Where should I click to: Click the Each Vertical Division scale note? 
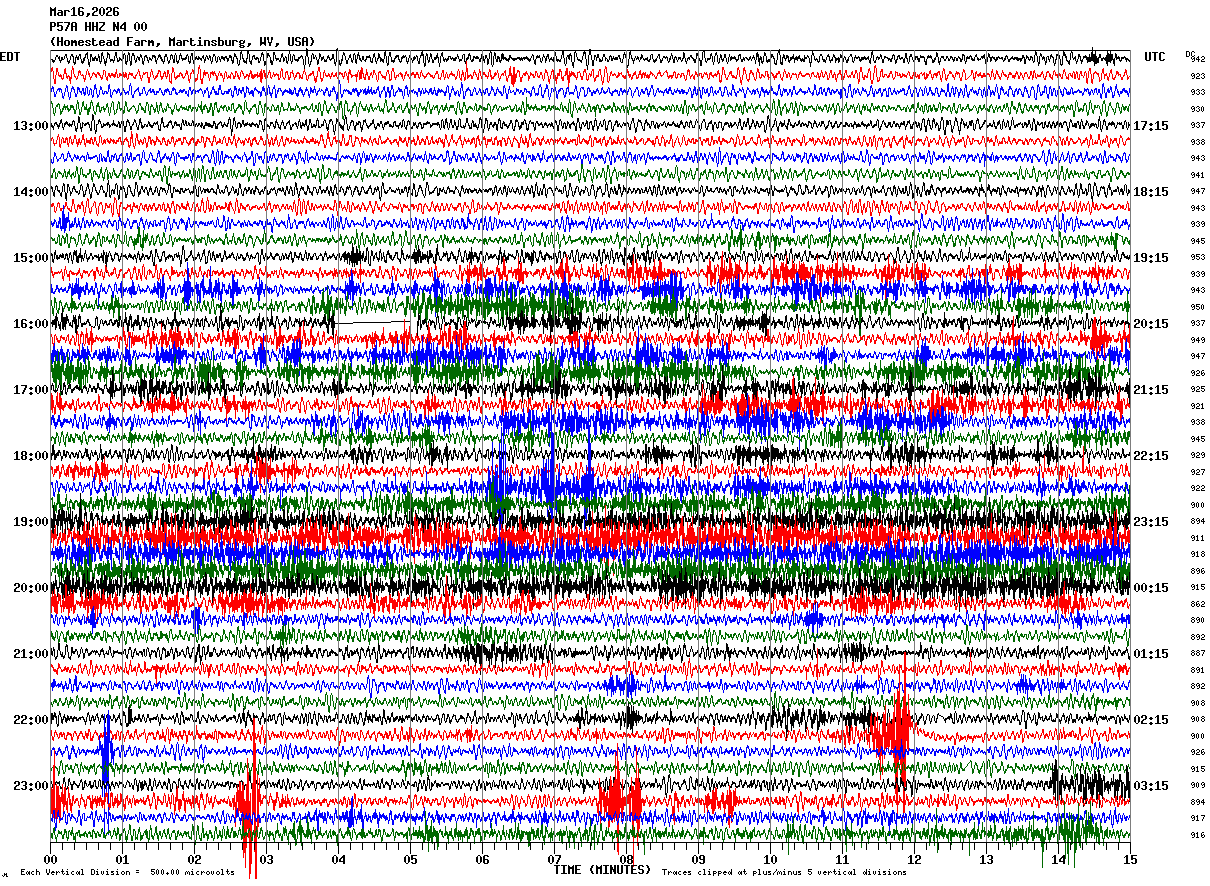point(127,872)
